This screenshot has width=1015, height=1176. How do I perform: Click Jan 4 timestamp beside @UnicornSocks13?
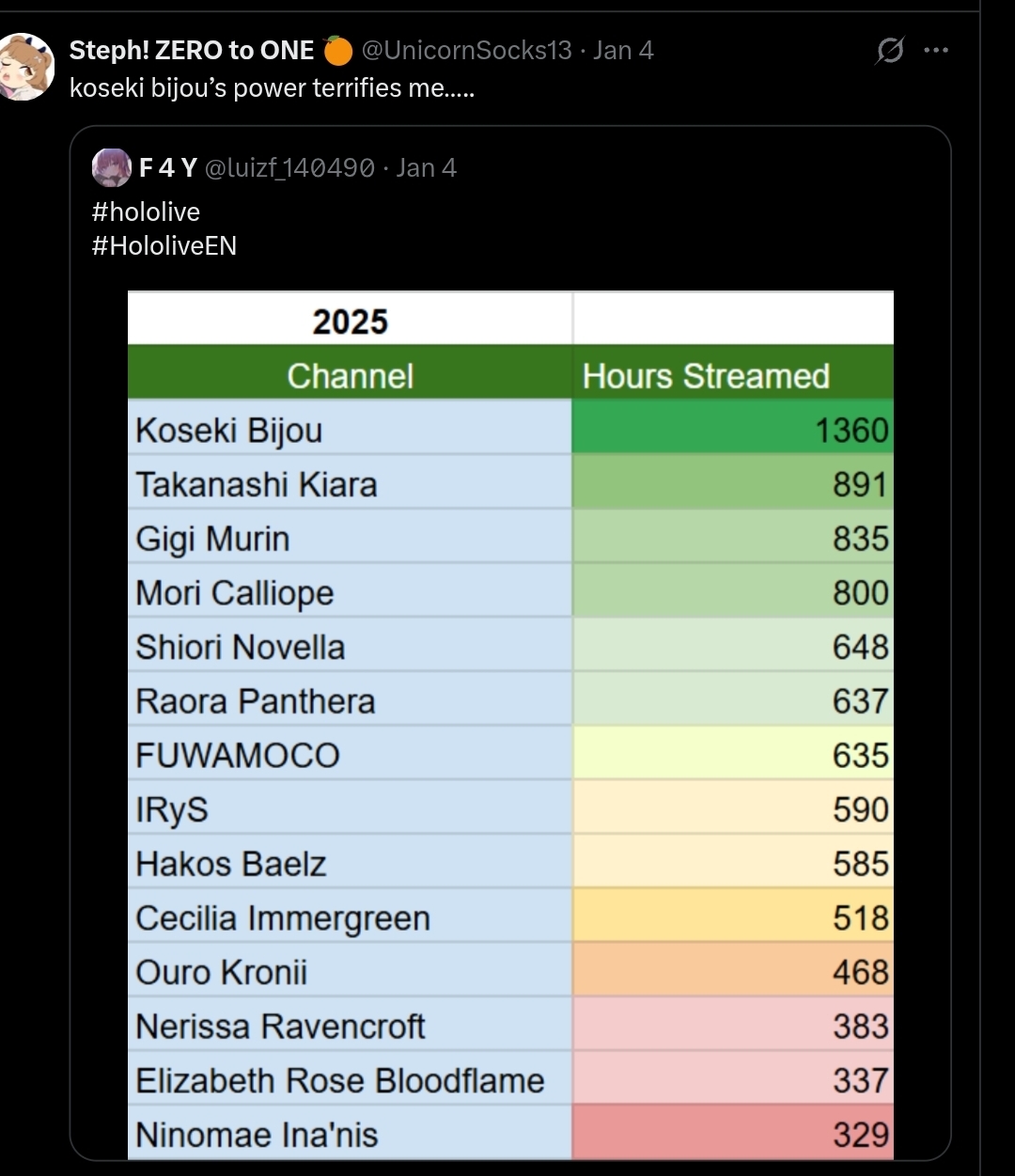(623, 50)
